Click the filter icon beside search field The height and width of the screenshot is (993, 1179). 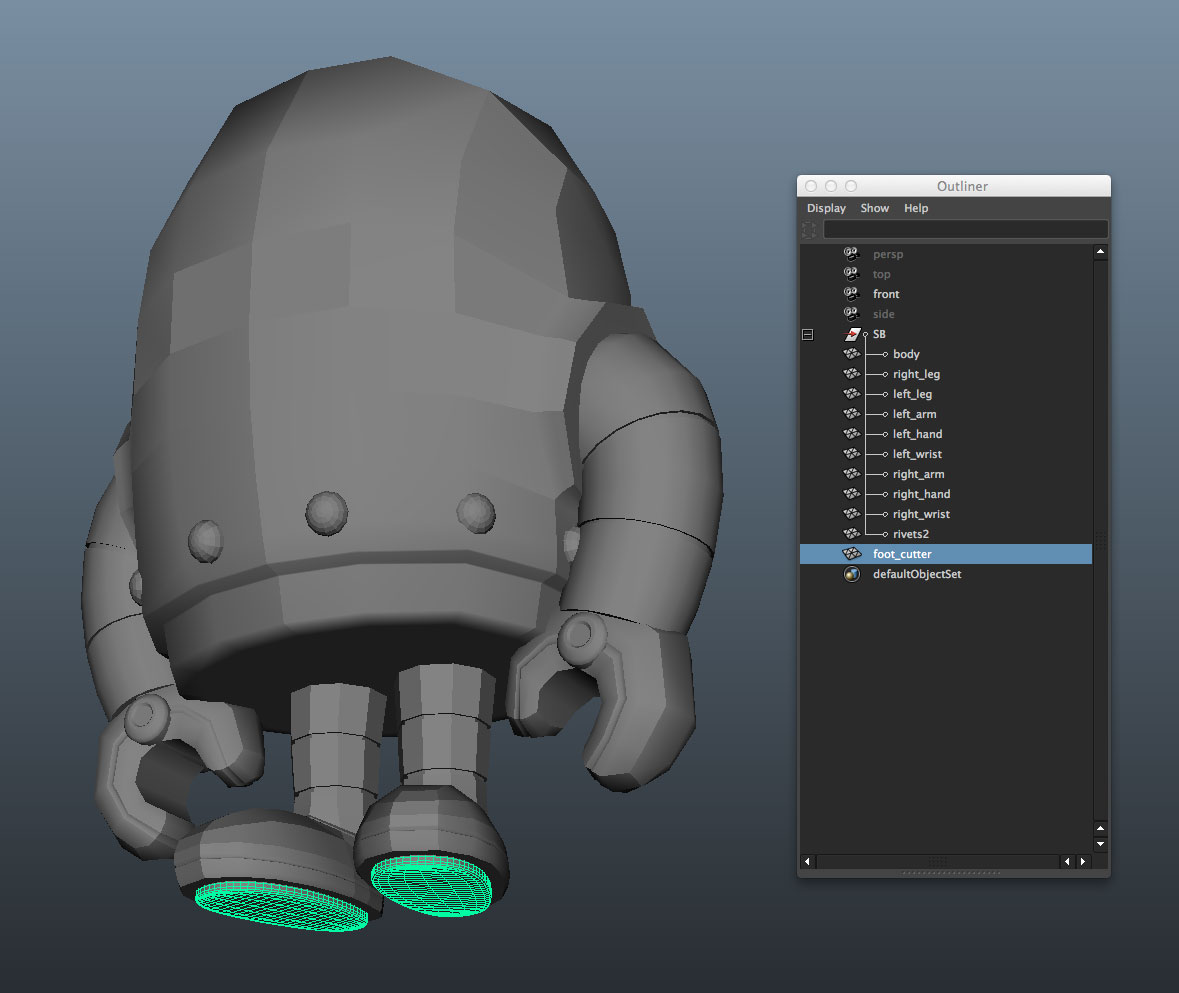point(809,229)
